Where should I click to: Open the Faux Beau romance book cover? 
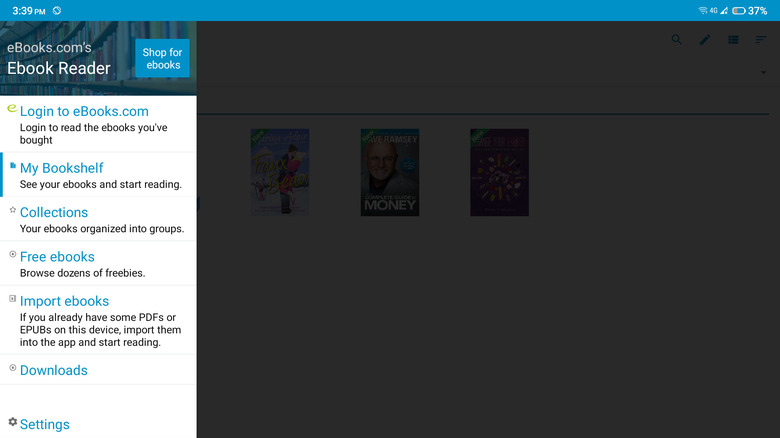click(x=280, y=172)
